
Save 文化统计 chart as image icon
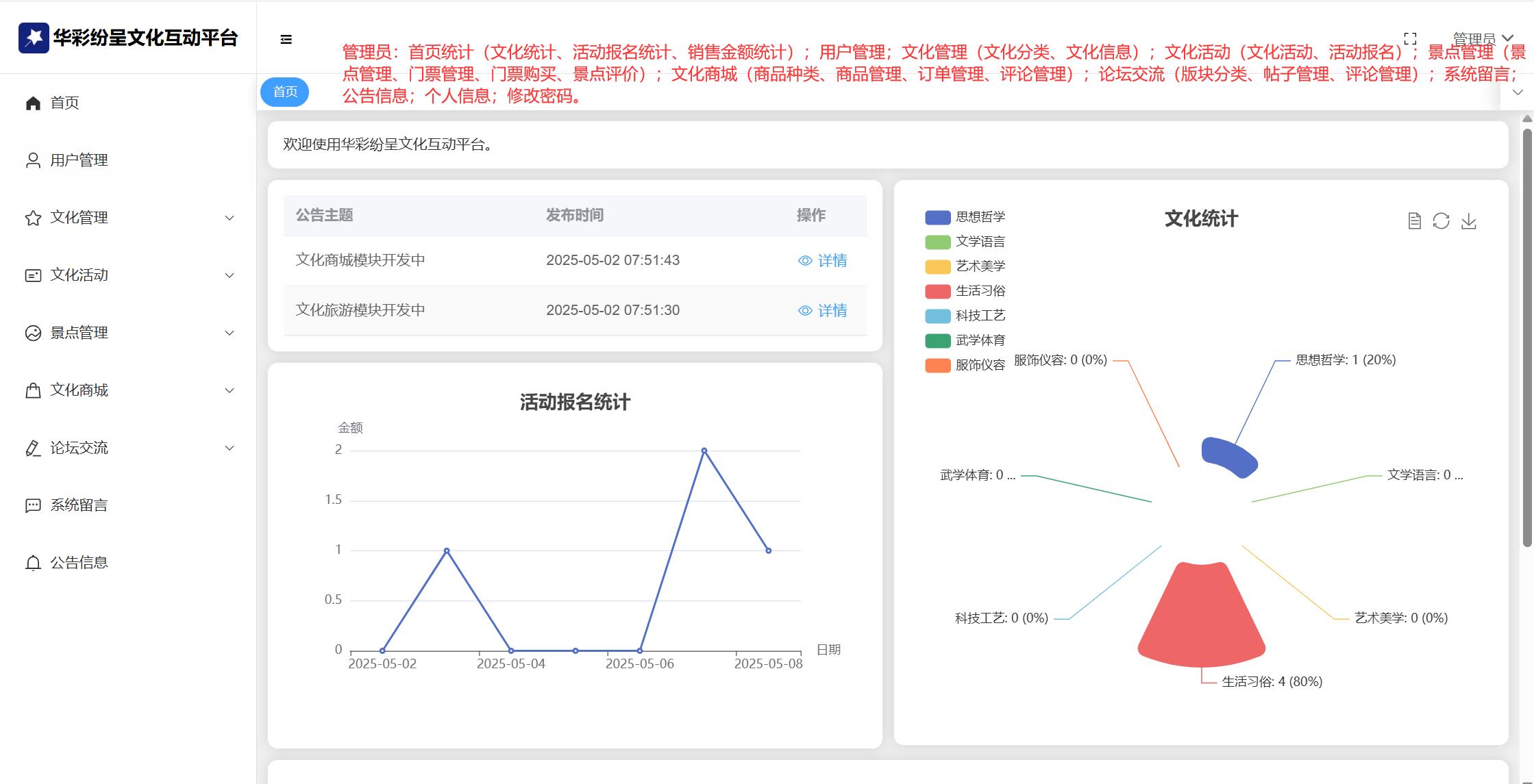click(1468, 220)
